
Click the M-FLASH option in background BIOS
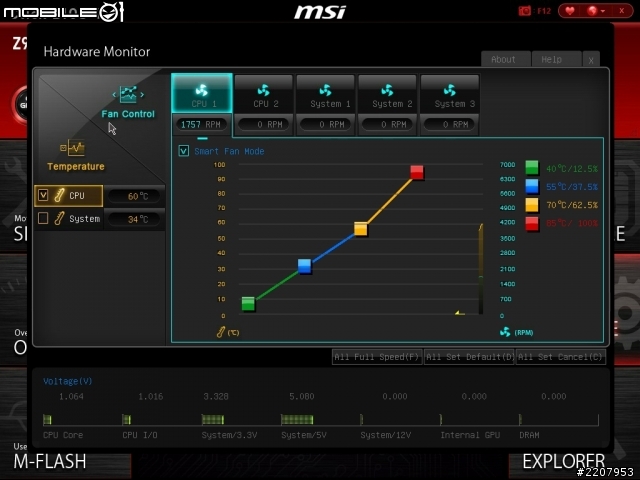tap(50, 462)
